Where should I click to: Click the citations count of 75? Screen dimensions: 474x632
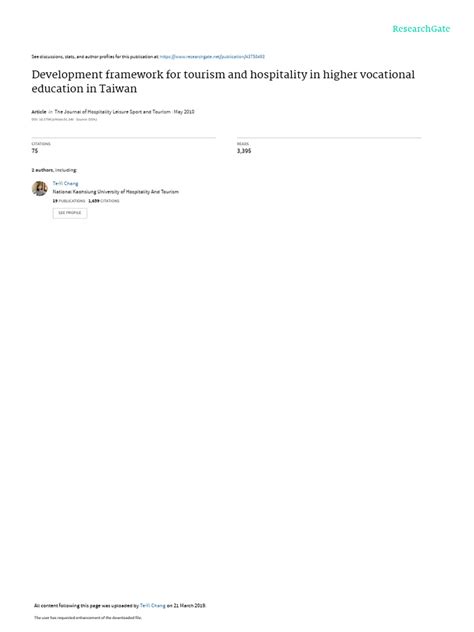pyautogui.click(x=35, y=151)
